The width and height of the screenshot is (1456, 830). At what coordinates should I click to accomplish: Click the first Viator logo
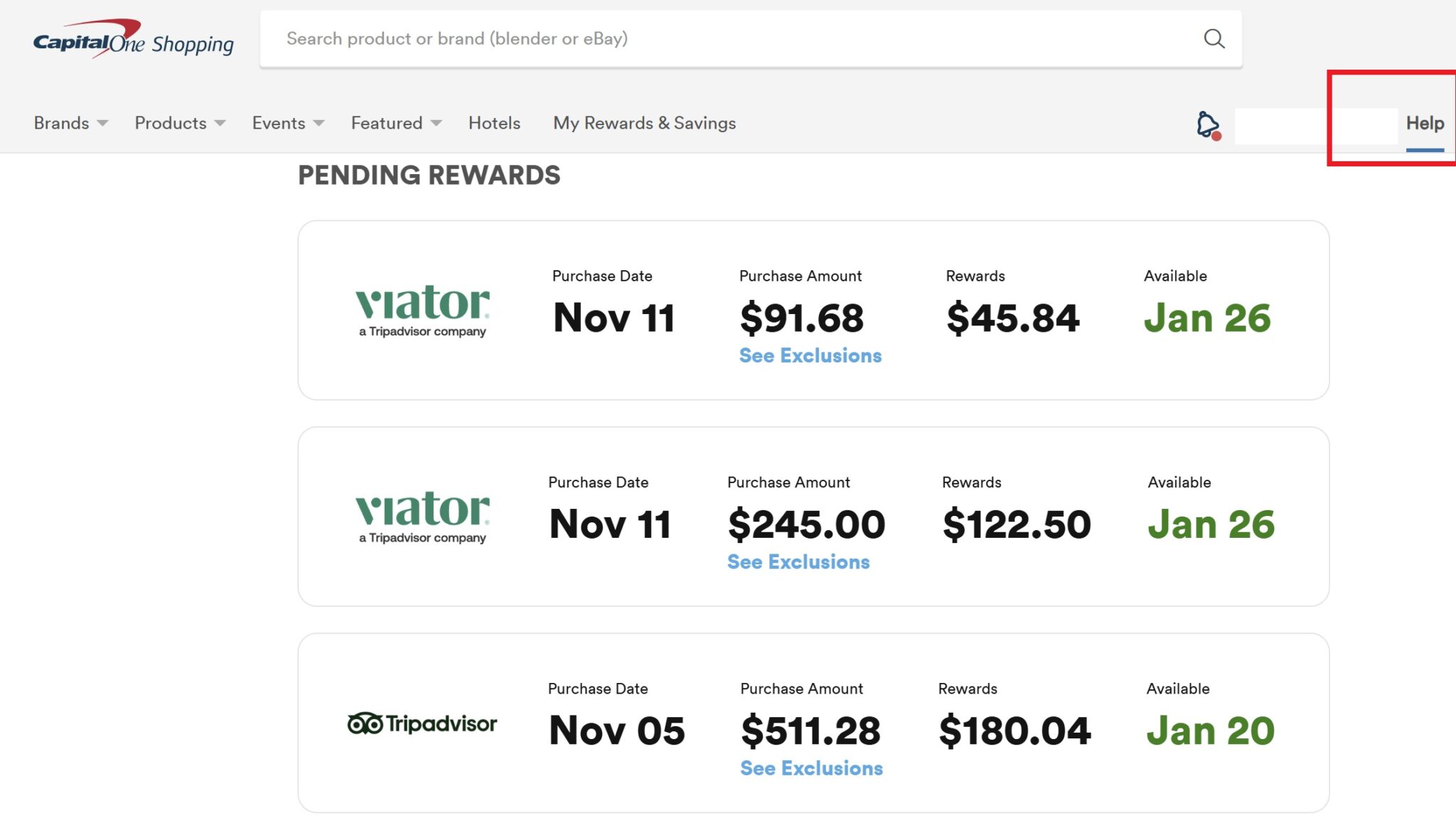[422, 311]
